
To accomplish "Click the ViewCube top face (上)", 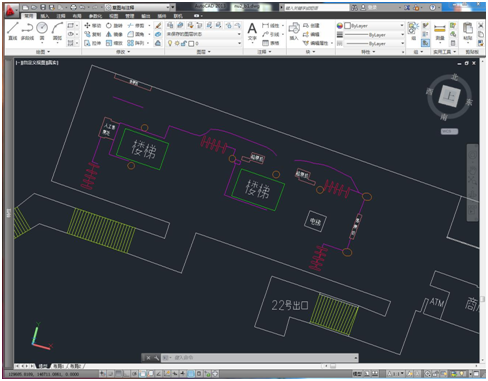I will click(x=449, y=96).
